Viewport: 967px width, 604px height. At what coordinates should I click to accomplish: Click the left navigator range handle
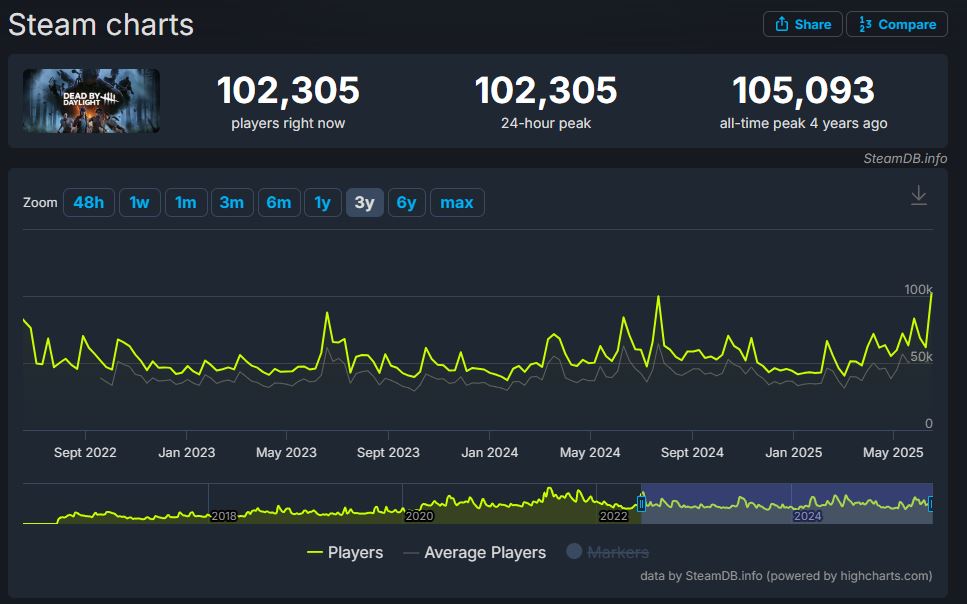[641, 504]
